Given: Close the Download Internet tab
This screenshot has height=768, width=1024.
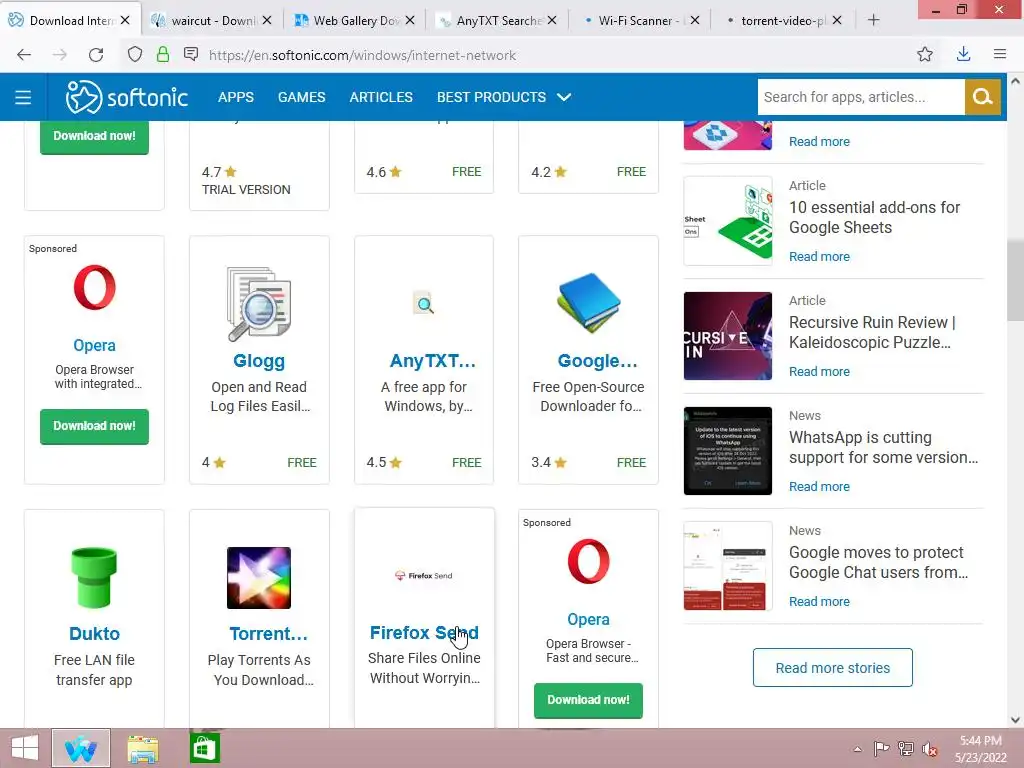Looking at the screenshot, I should pyautogui.click(x=125, y=20).
